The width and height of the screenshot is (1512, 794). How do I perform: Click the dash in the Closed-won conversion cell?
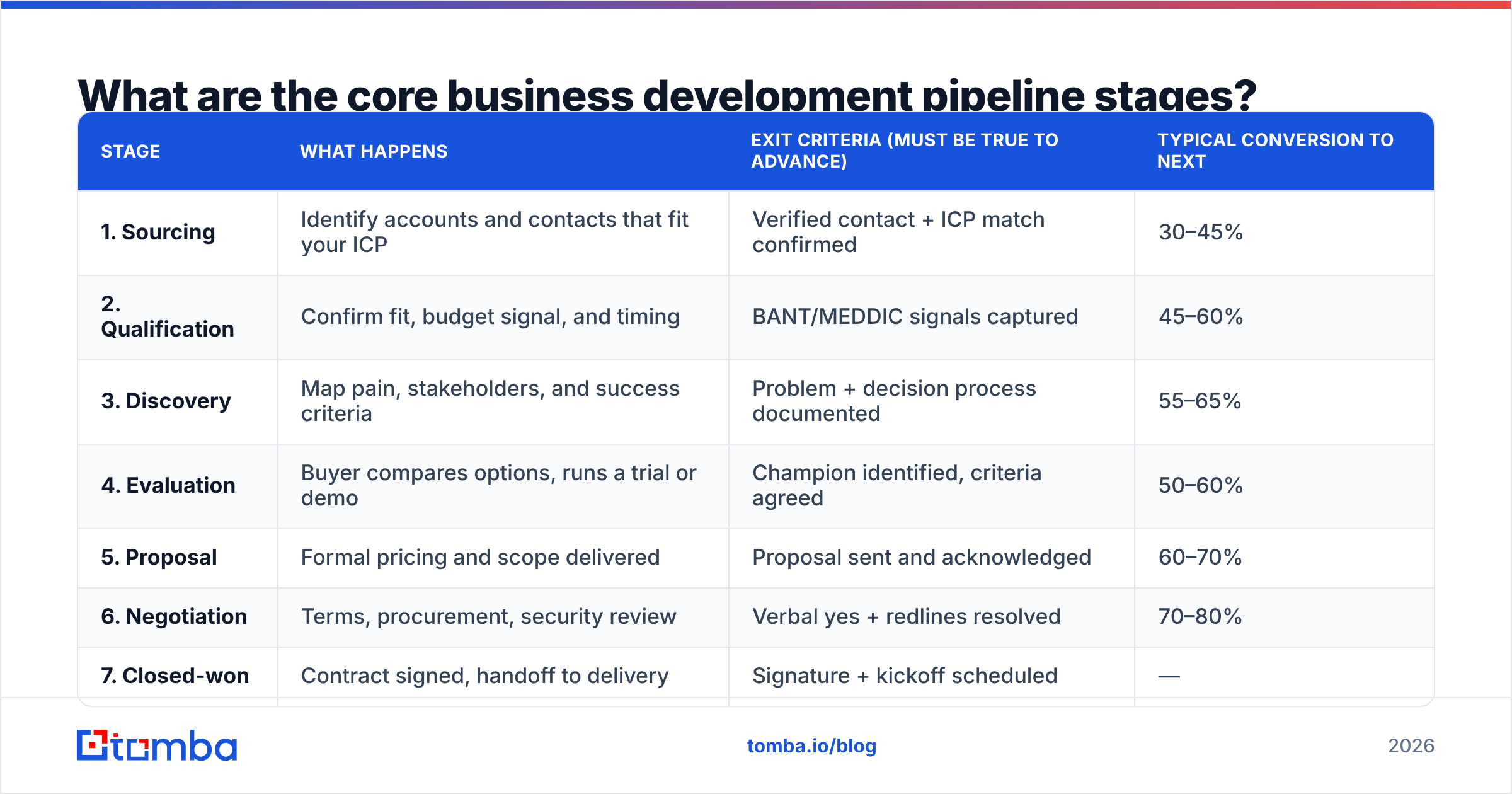(x=1169, y=676)
